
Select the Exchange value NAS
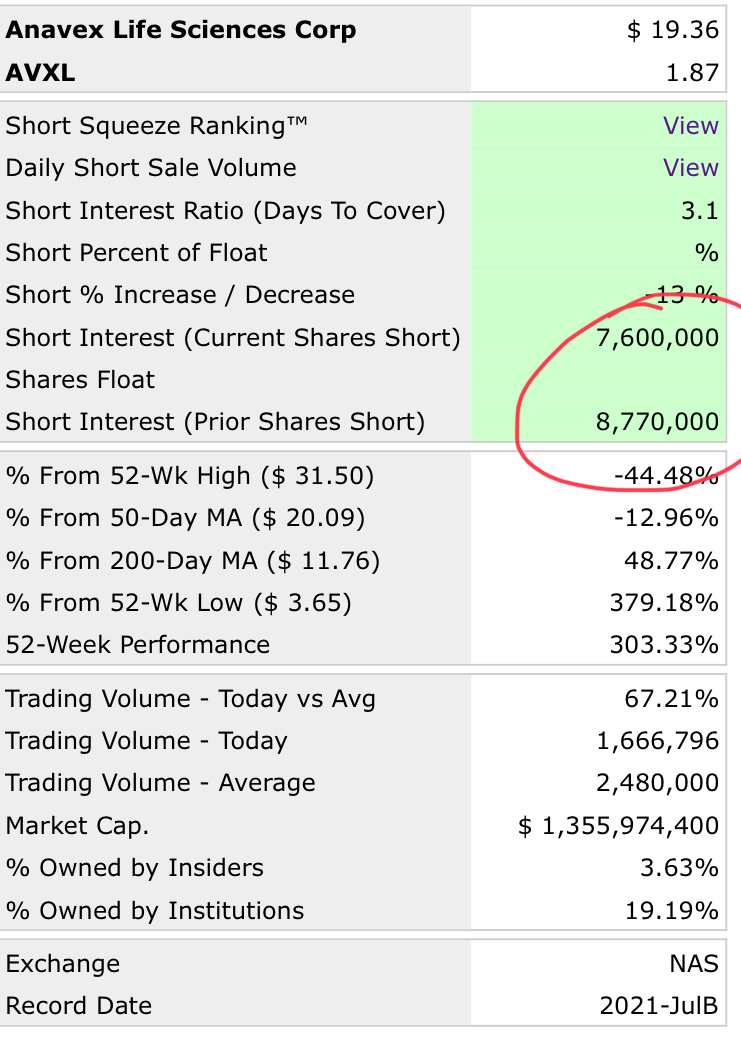pos(694,964)
